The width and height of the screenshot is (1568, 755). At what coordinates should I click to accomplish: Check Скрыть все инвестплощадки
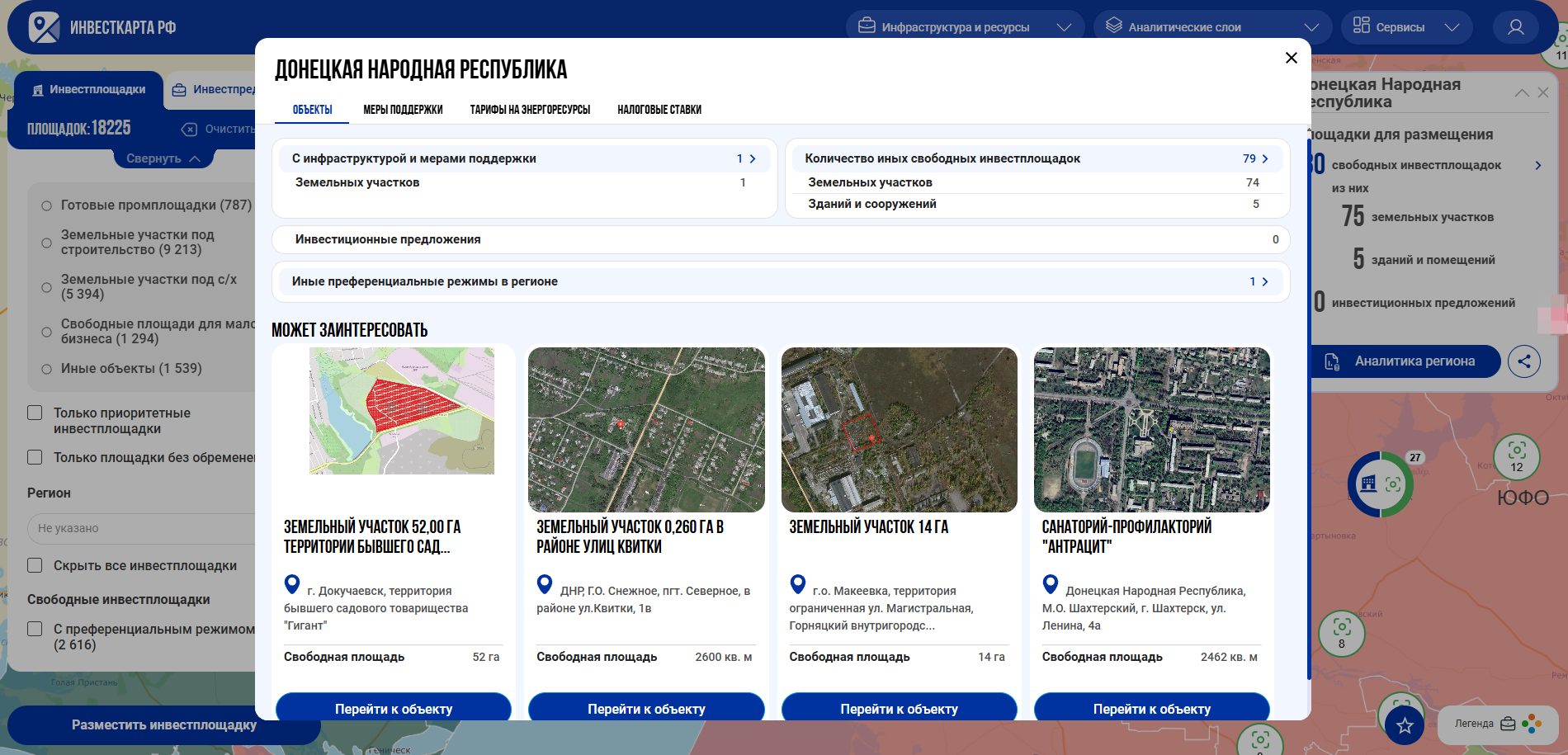(x=35, y=565)
